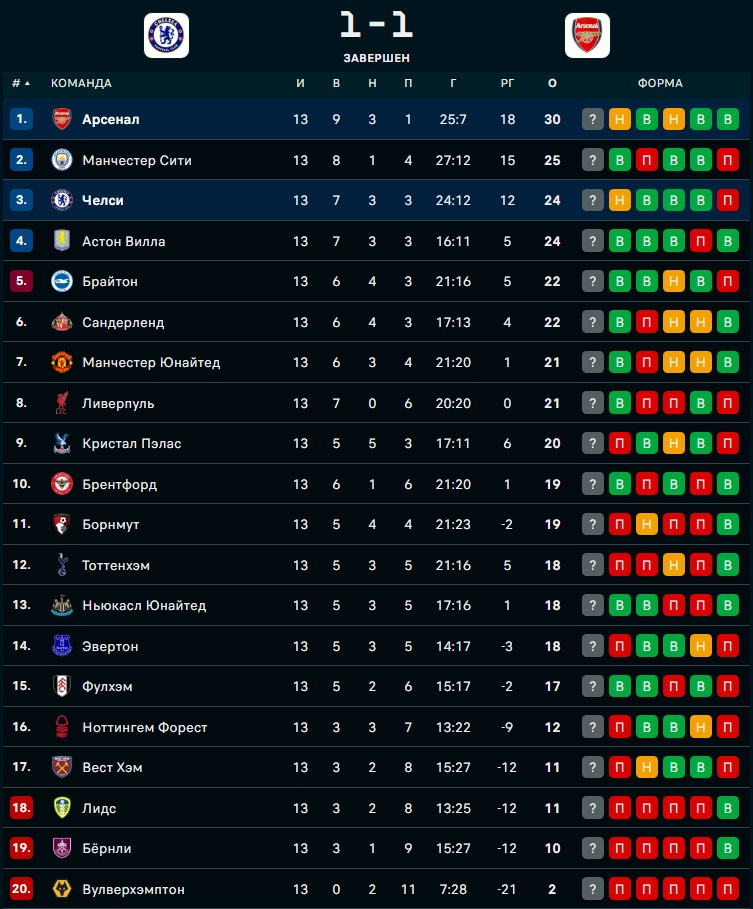Click the Liverpool club logo in table

click(x=62, y=403)
